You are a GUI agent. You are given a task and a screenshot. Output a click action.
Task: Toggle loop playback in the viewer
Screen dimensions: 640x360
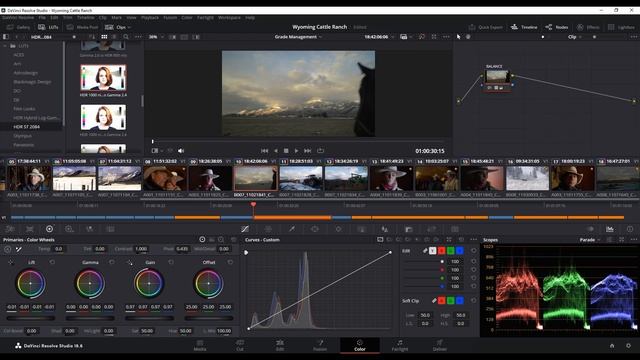pyautogui.click(x=320, y=151)
